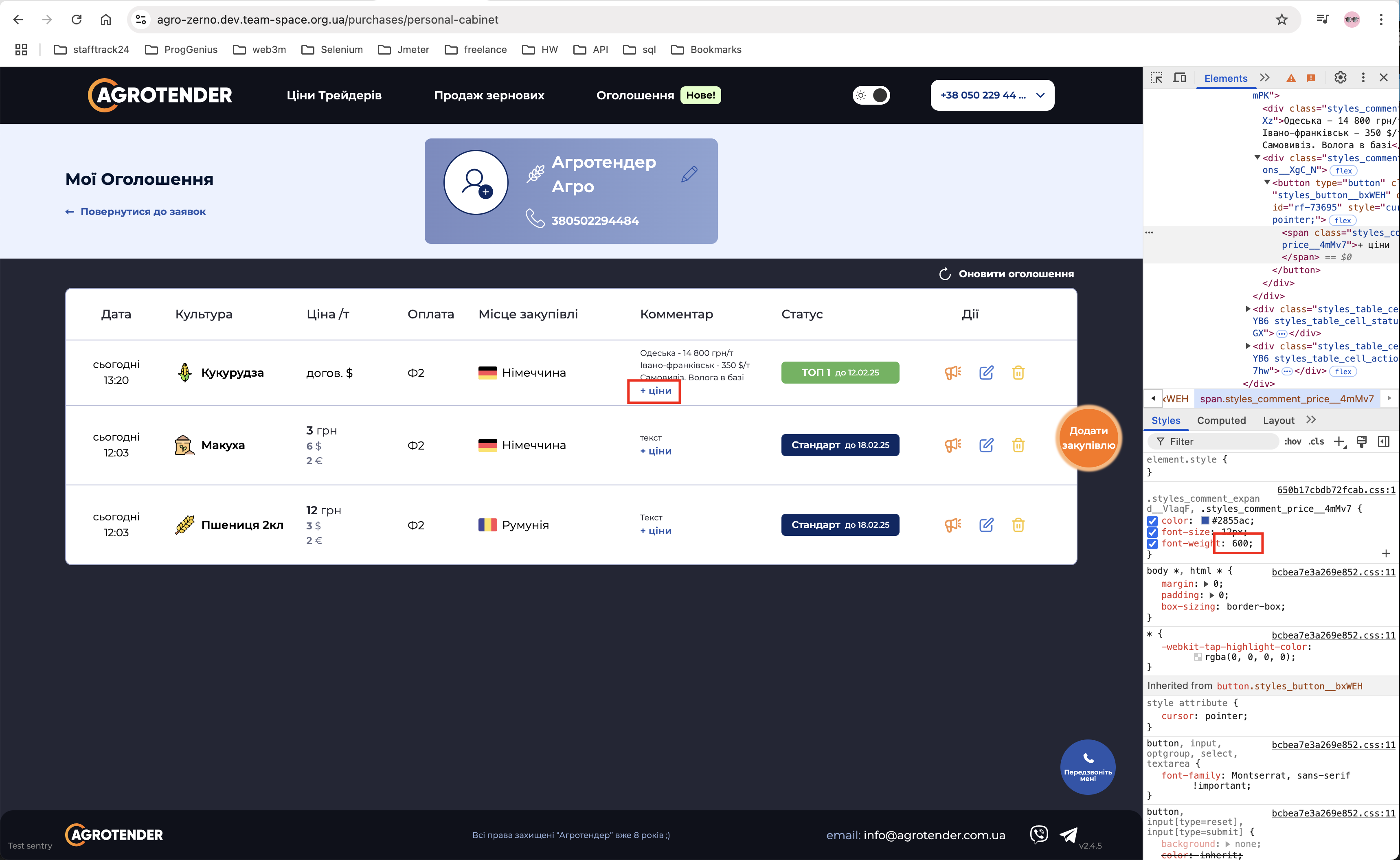Image resolution: width=1400 pixels, height=860 pixels.
Task: Delete the Пшениця 2кл listing via trash icon
Action: point(1018,524)
